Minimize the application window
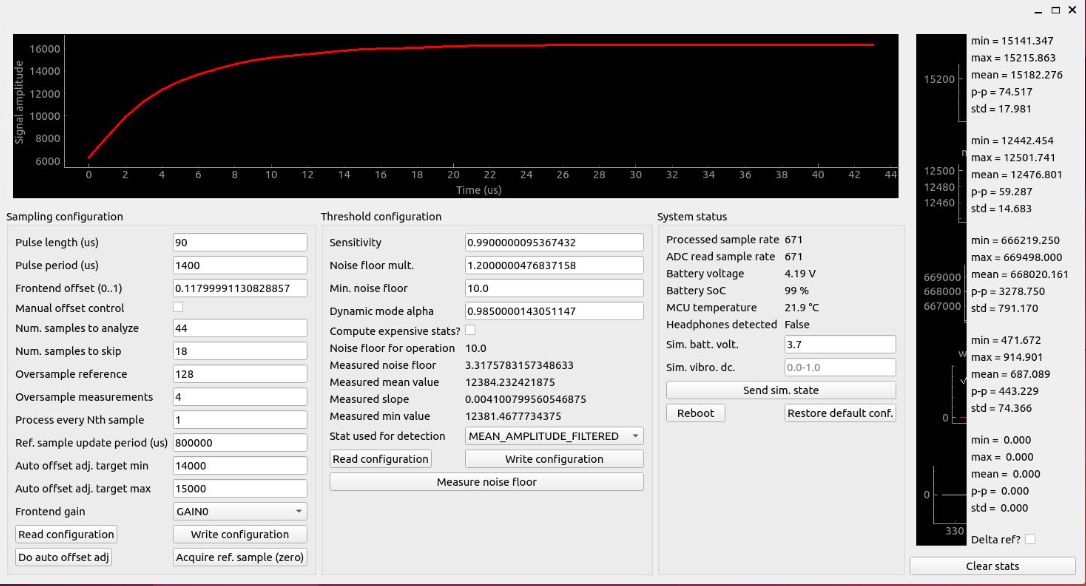The width and height of the screenshot is (1086, 586). [x=1038, y=11]
